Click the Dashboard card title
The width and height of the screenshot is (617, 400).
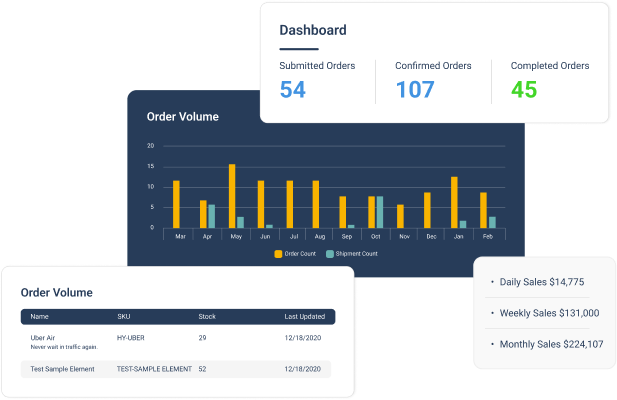pos(312,30)
